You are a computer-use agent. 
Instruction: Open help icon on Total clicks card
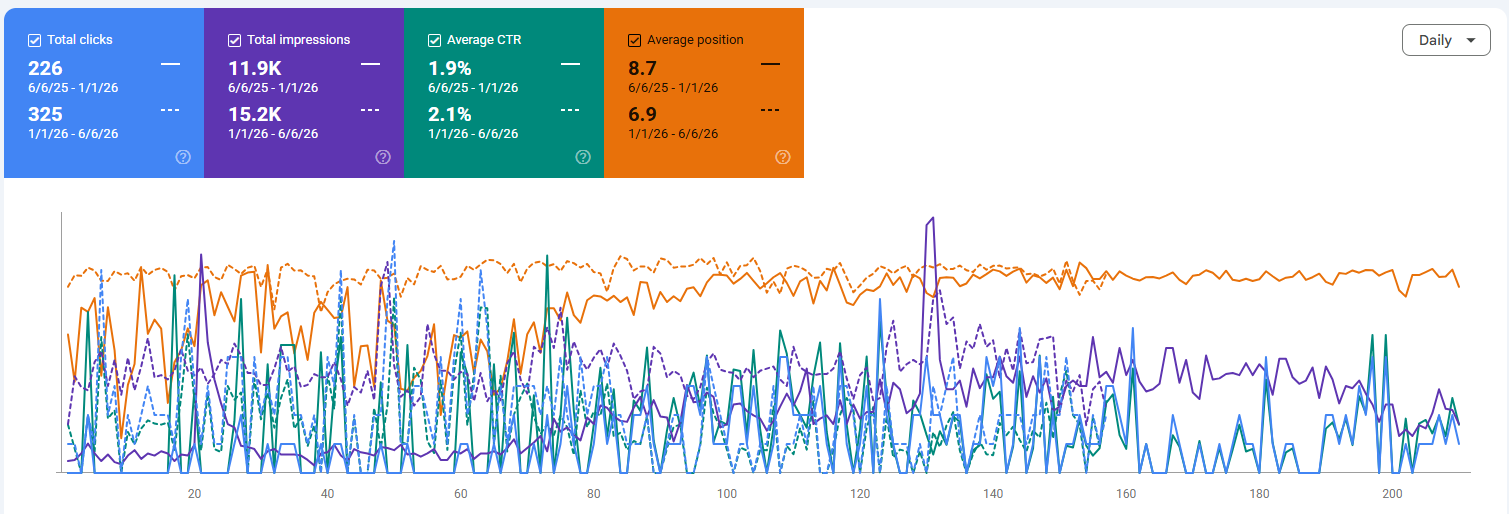(x=183, y=157)
